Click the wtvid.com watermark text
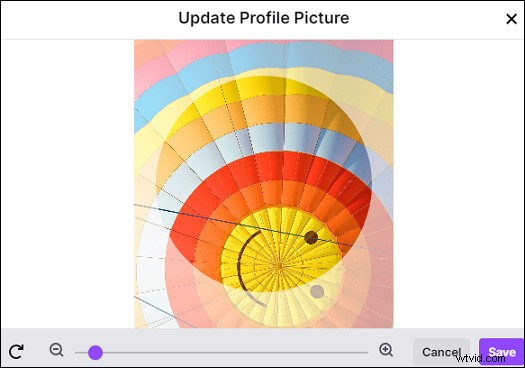This screenshot has height=368, width=525. pyautogui.click(x=481, y=359)
